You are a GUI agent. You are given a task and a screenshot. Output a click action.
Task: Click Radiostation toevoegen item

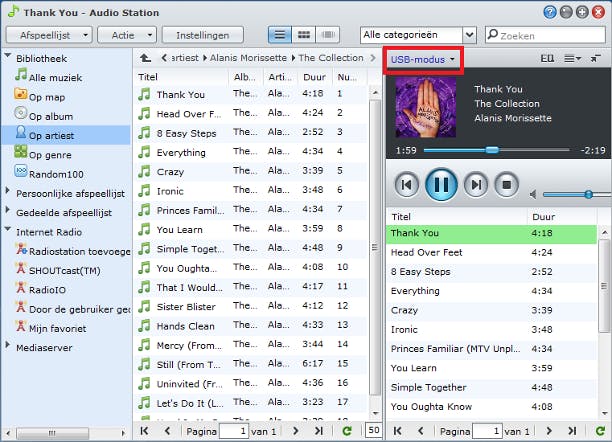click(73, 251)
